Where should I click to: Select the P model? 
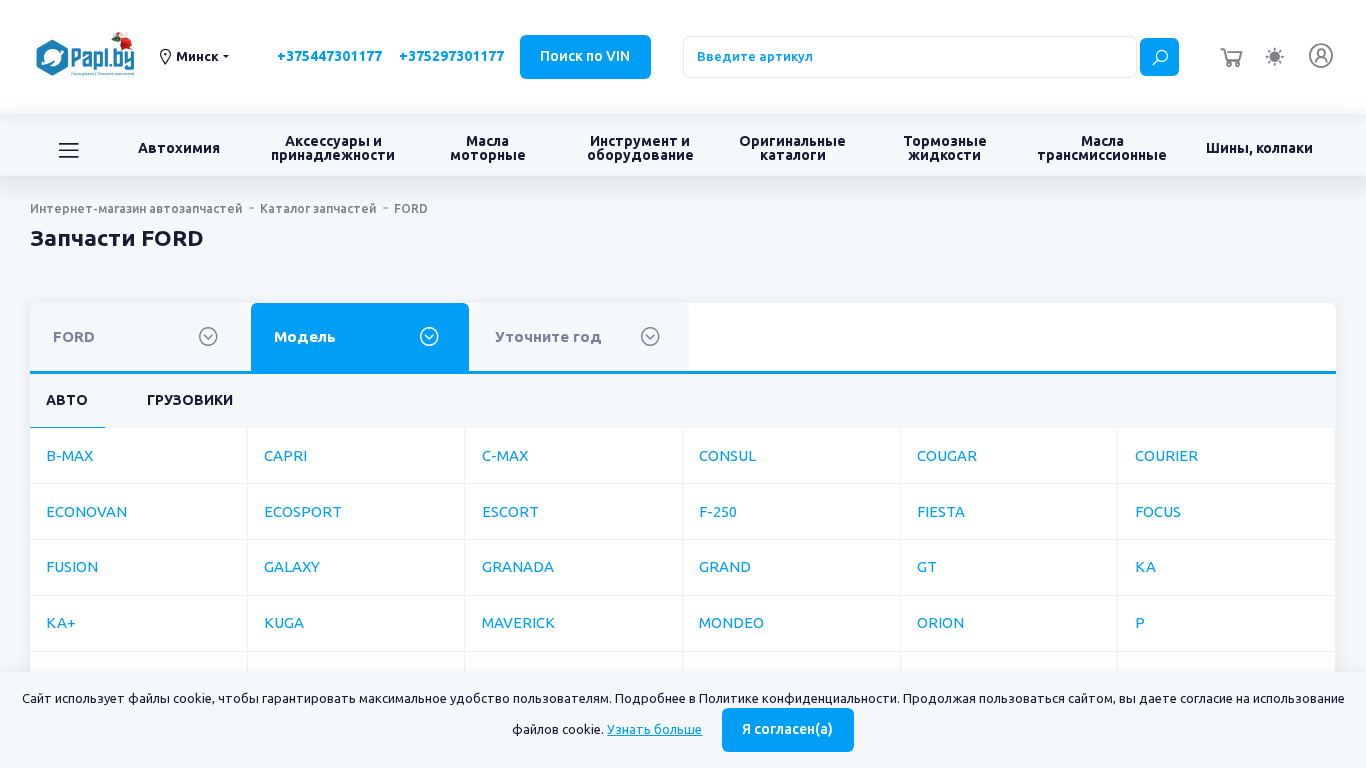(x=1140, y=623)
